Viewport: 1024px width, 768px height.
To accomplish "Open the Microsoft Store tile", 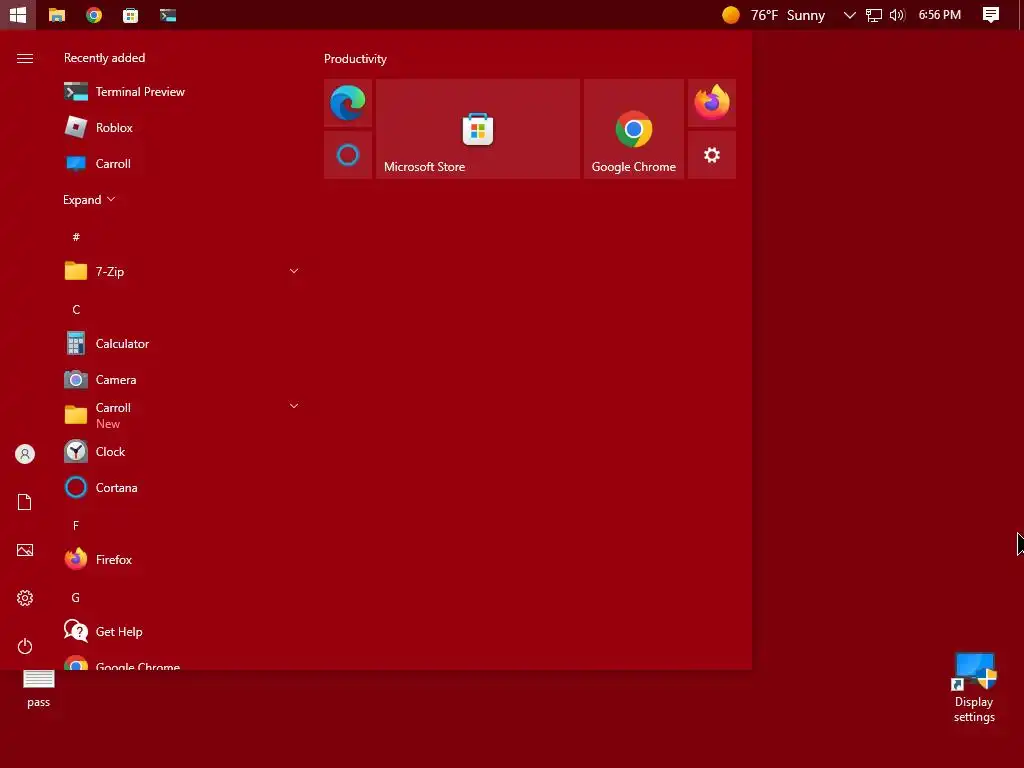I will tap(478, 129).
